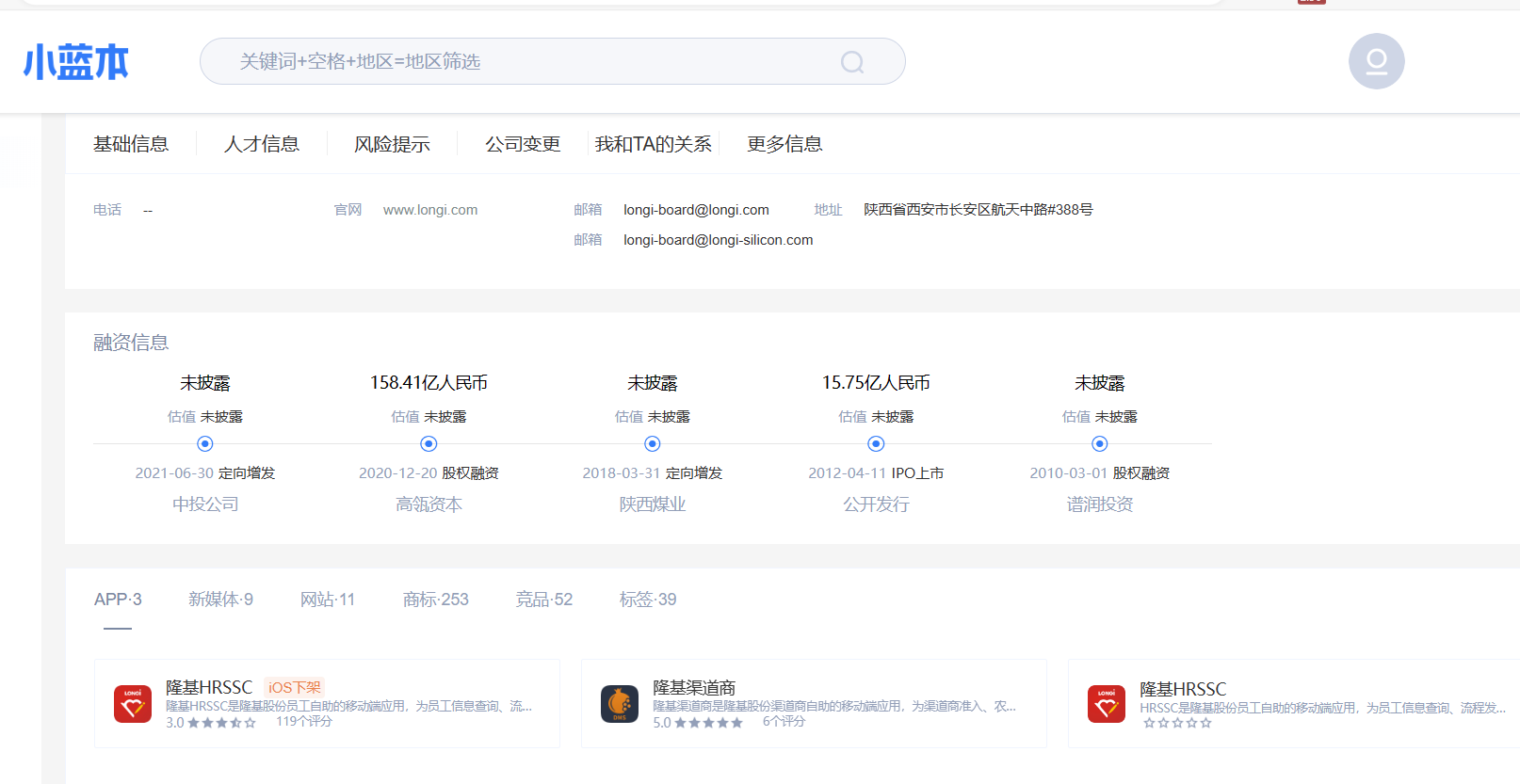Click the 6个评分 review count
The image size is (1520, 784).
click(x=784, y=722)
